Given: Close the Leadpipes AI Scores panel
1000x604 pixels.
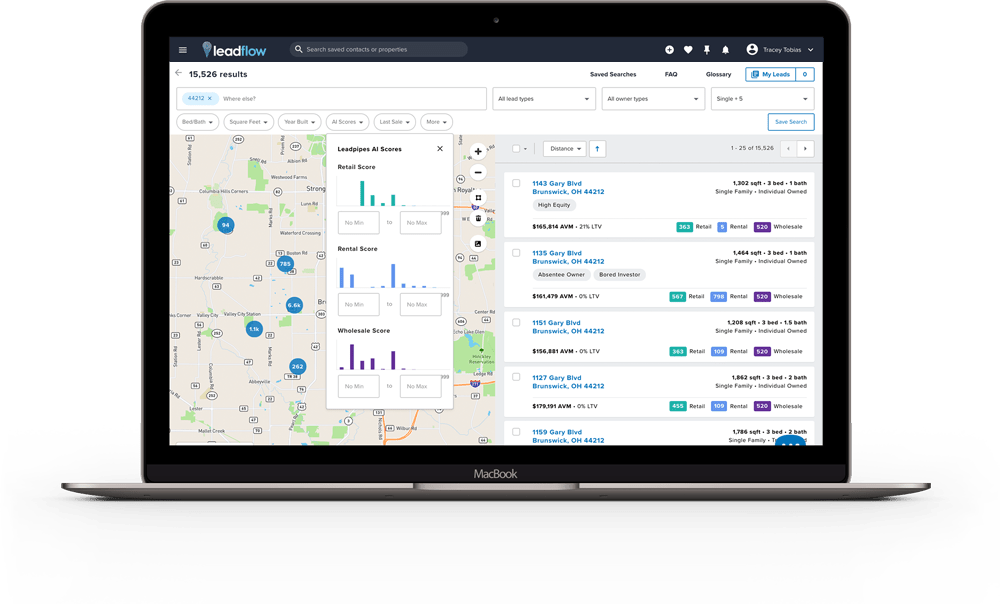Looking at the screenshot, I should pyautogui.click(x=439, y=148).
